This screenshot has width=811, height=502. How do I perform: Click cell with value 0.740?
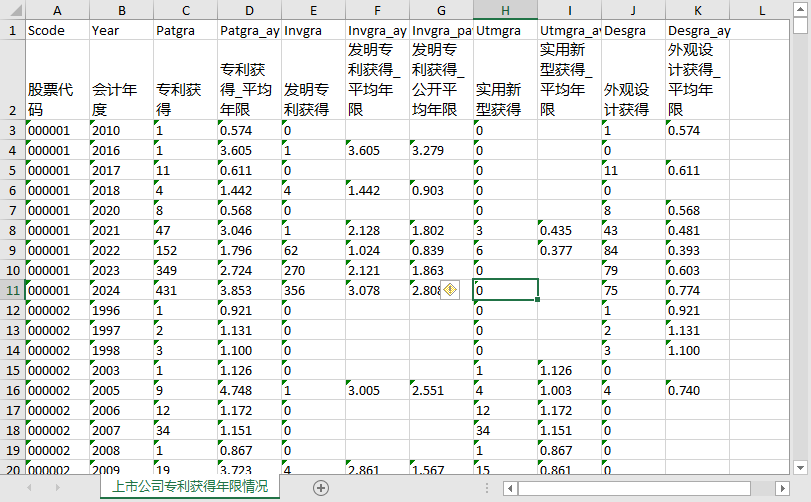coord(697,390)
